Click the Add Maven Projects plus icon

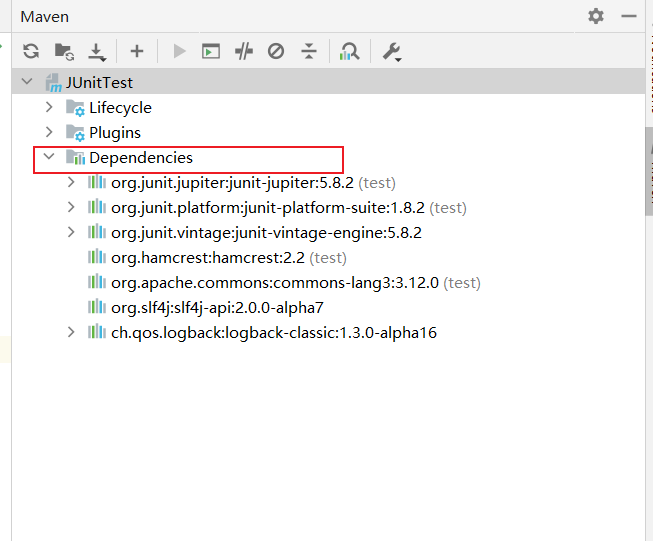tap(137, 51)
